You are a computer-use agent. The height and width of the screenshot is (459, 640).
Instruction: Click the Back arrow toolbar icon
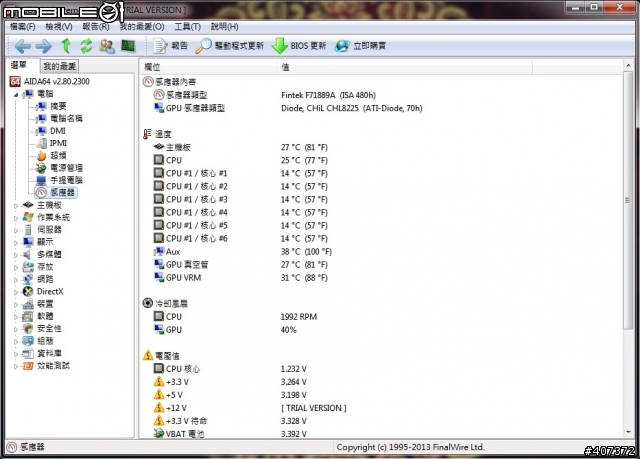tap(22, 46)
